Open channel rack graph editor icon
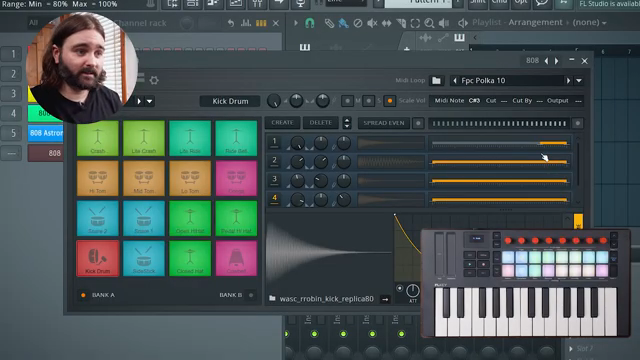 point(246,23)
